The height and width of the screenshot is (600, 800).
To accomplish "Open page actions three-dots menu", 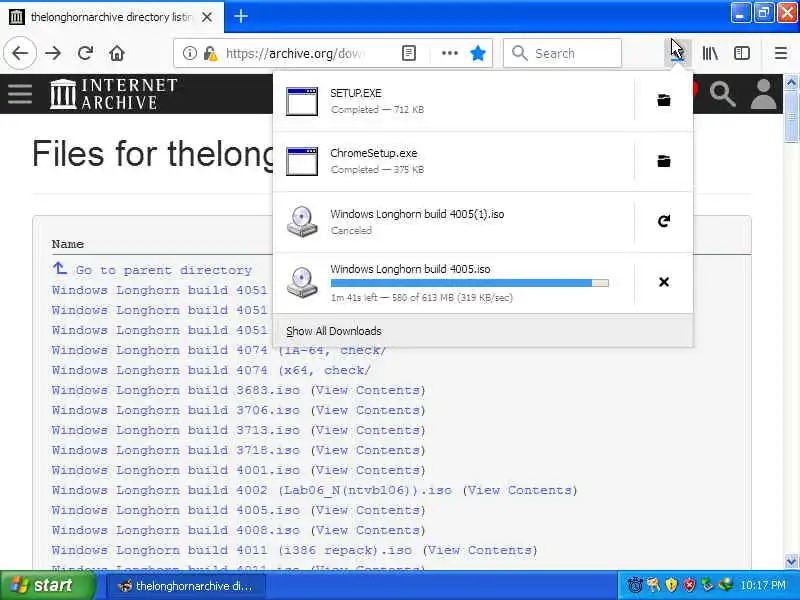I will pos(449,53).
